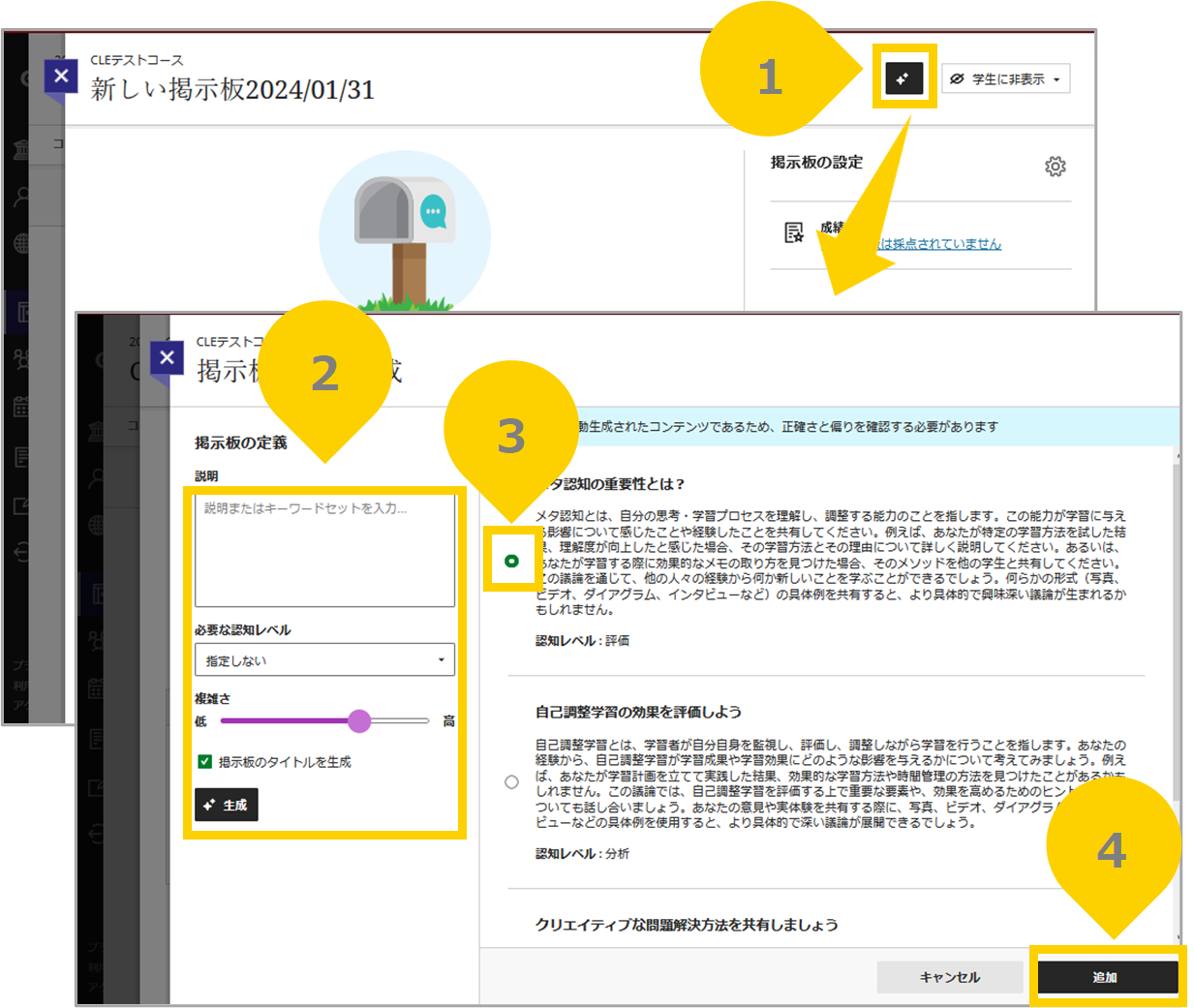Click the 認知レベル：分析 label
This screenshot has height=1008, width=1194.
(x=582, y=854)
